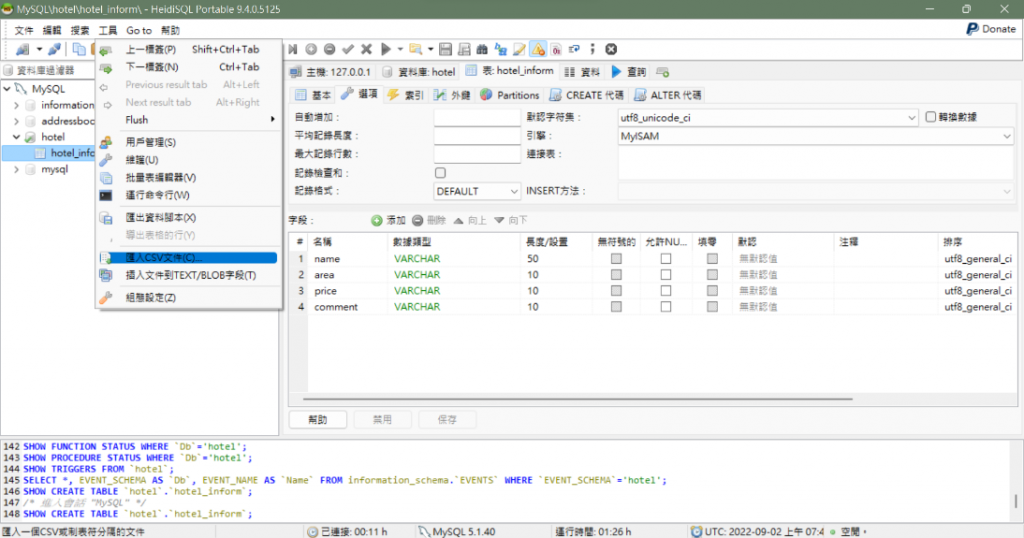Click the new query tab icon

tap(663, 72)
